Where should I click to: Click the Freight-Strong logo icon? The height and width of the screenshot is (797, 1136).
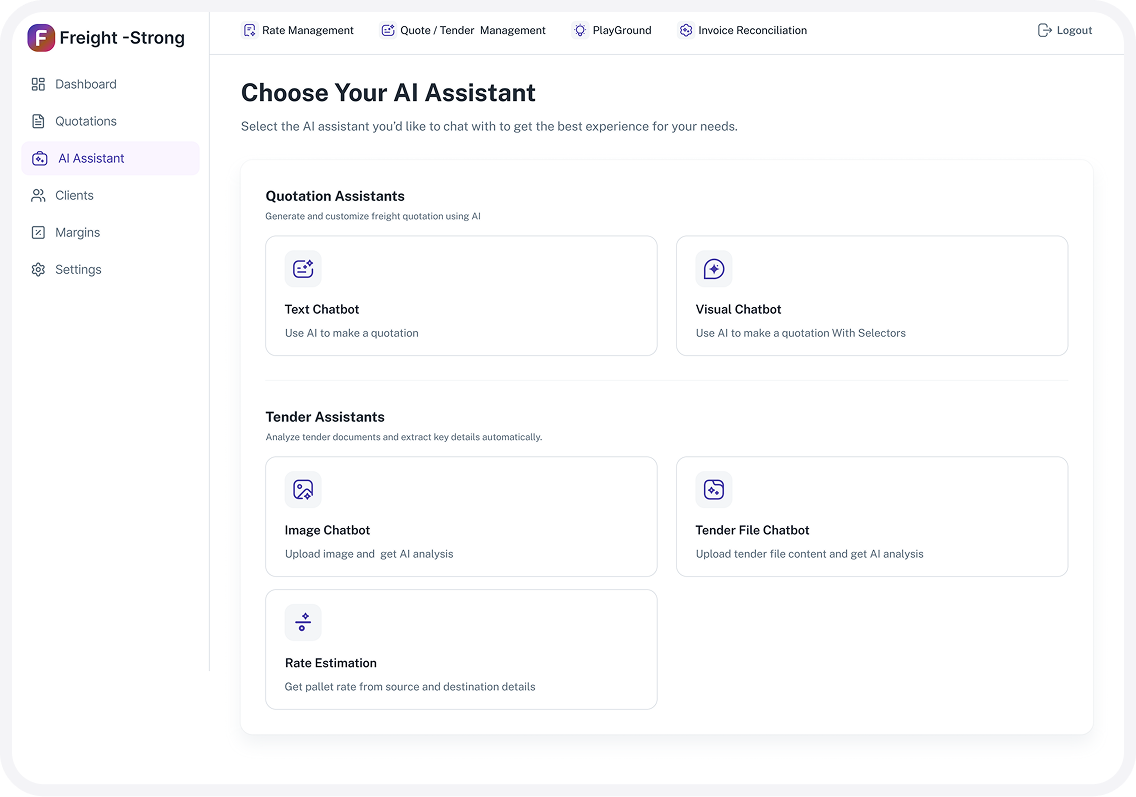[41, 38]
